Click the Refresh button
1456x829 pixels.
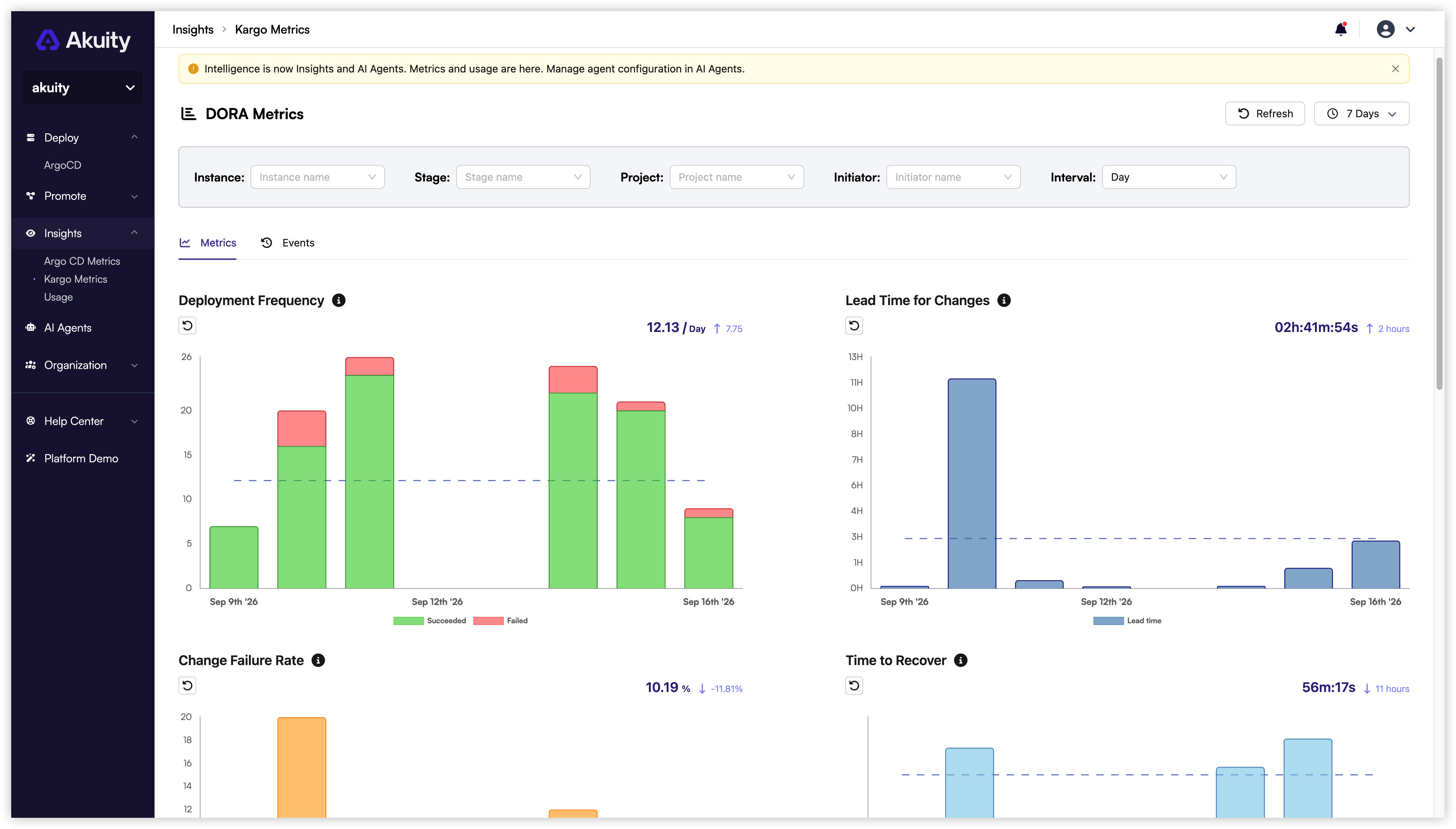pos(1265,114)
